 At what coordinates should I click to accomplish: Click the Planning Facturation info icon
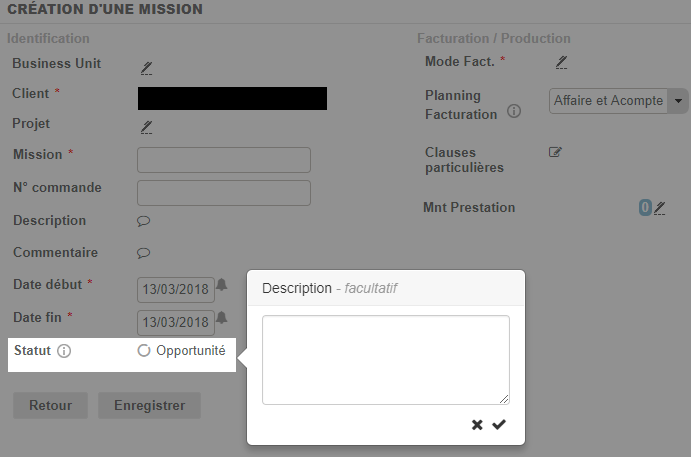tap(514, 111)
